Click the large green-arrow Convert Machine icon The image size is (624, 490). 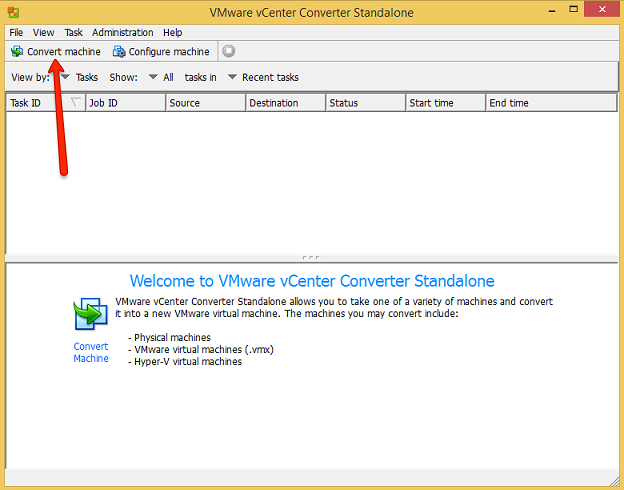pos(91,314)
